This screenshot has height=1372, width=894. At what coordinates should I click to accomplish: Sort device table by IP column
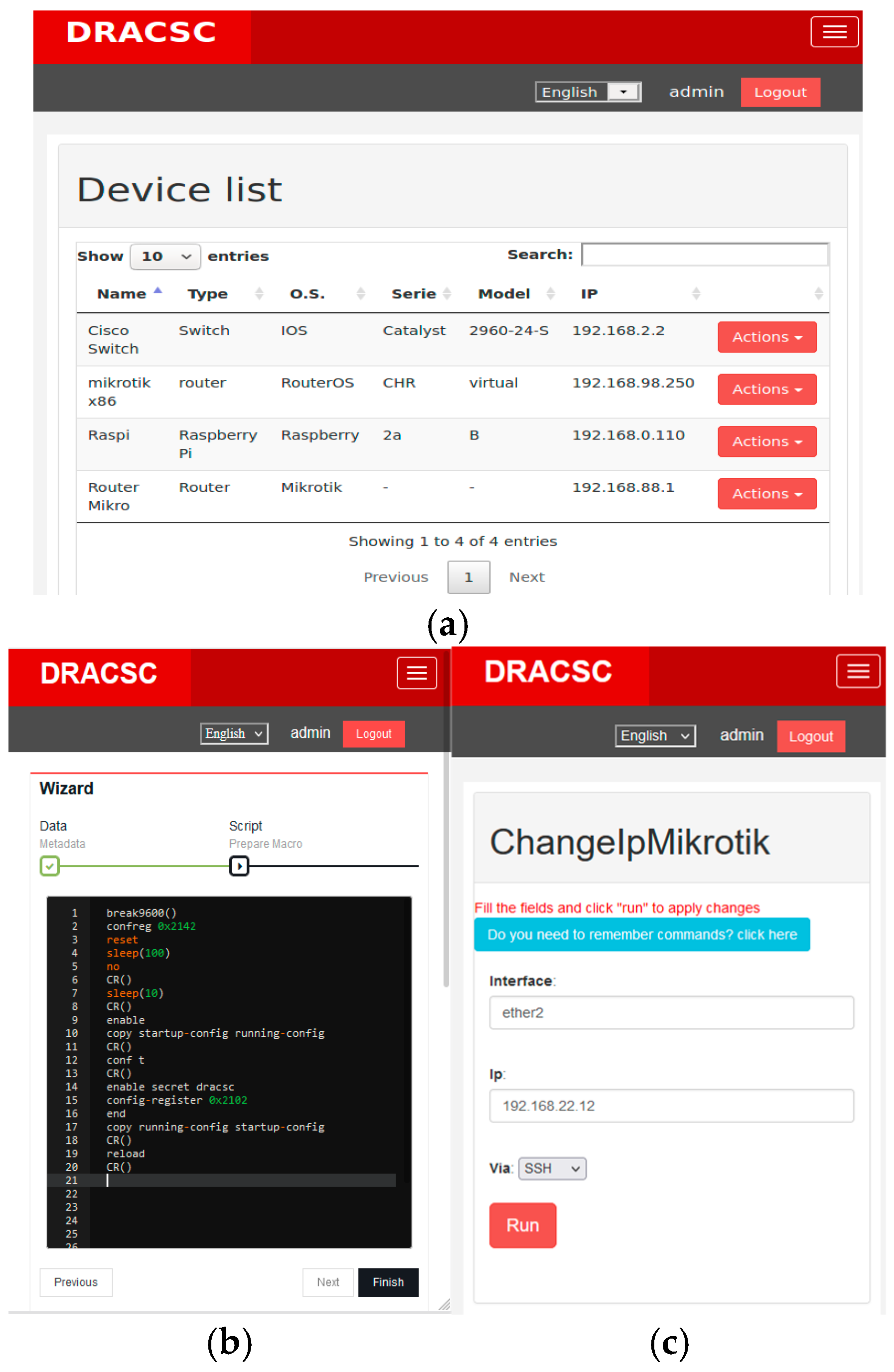(x=696, y=293)
